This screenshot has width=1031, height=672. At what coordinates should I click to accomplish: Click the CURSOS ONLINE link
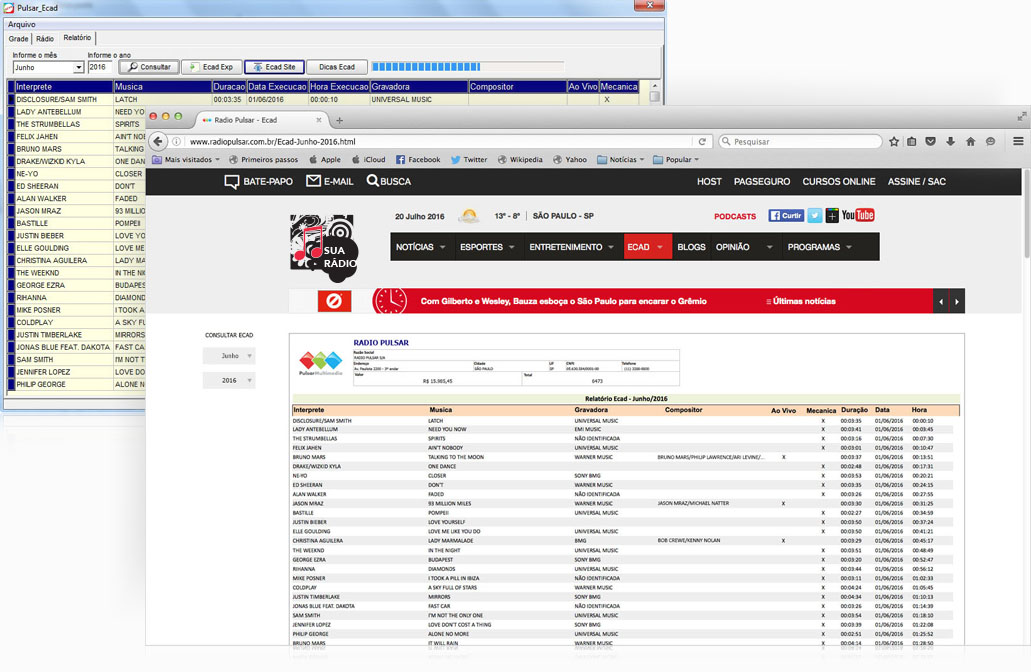coord(838,181)
